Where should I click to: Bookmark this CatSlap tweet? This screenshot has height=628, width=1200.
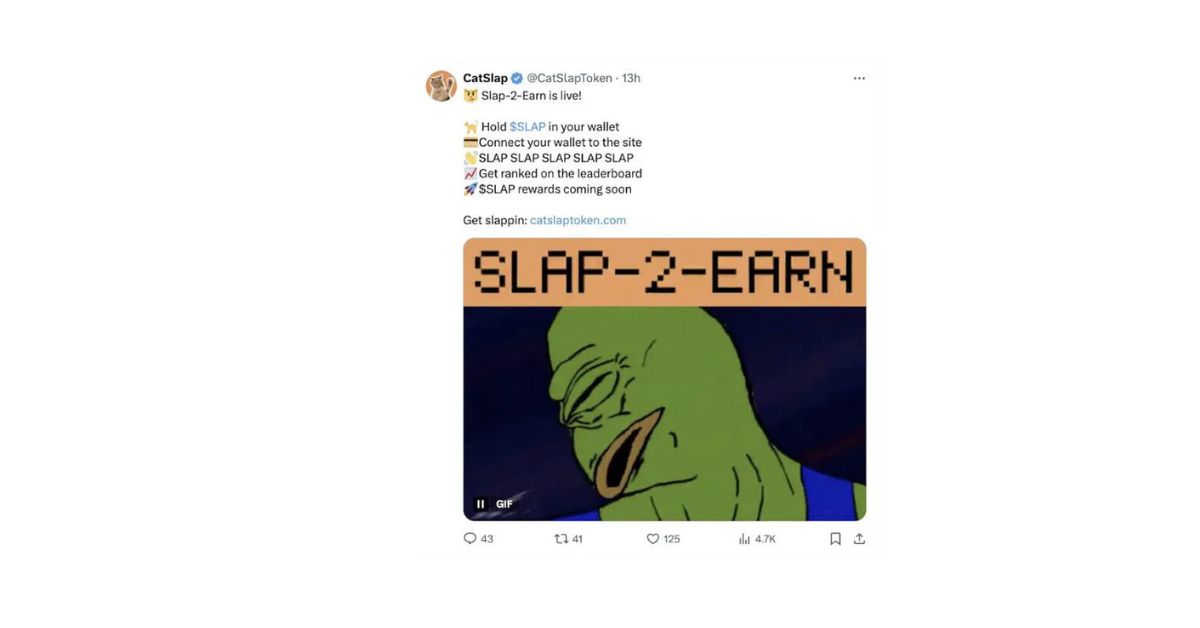point(835,538)
